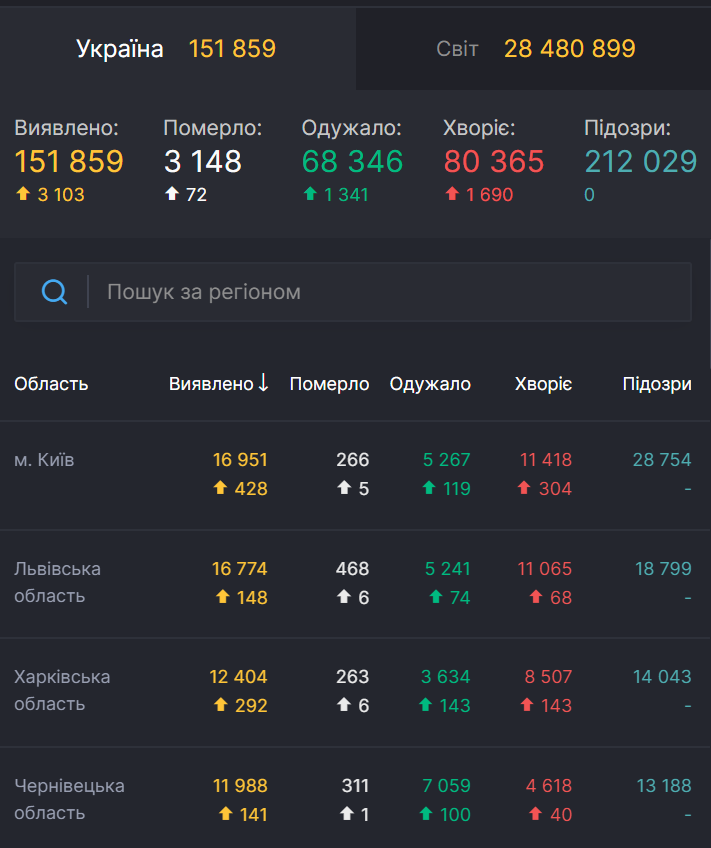This screenshot has width=711, height=848.
Task: Click the green up arrow beside 1 341
Action: point(310,194)
